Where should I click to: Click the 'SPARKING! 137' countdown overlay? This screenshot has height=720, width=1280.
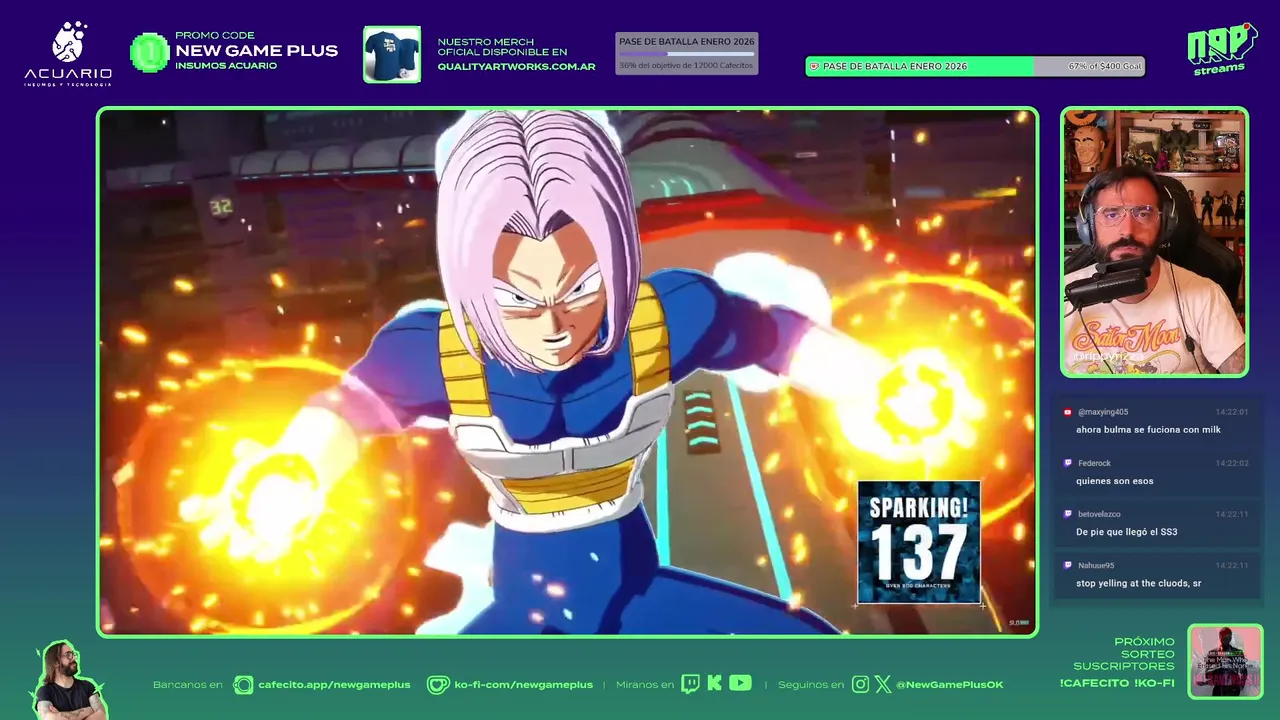919,543
